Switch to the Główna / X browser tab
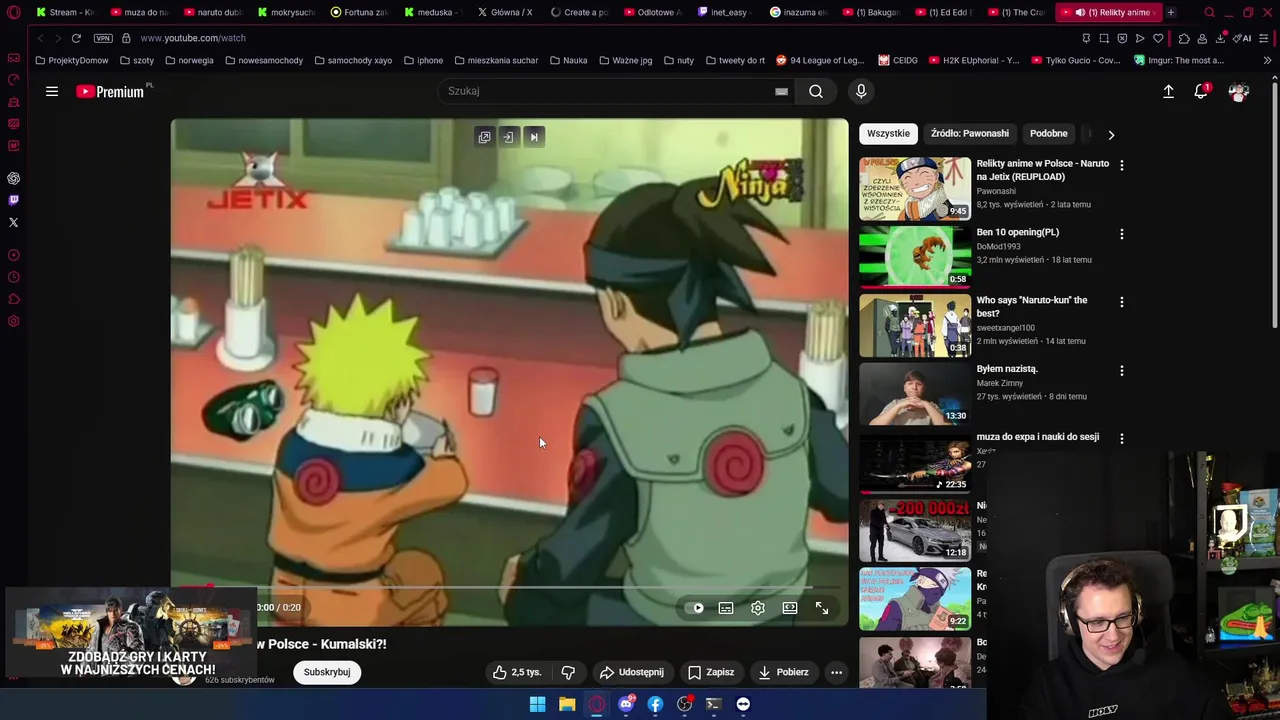This screenshot has height=720, width=1280. coord(506,12)
